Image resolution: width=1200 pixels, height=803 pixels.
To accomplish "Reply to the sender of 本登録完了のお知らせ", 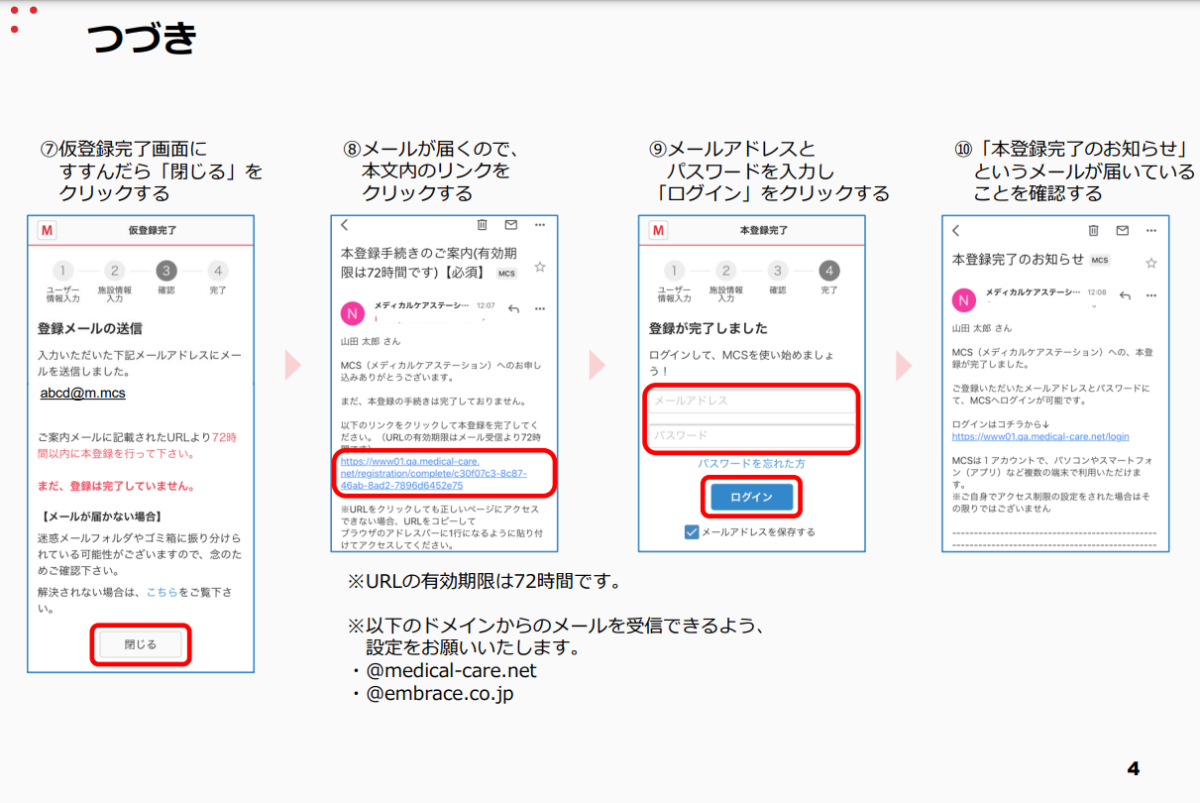I will (x=1126, y=296).
